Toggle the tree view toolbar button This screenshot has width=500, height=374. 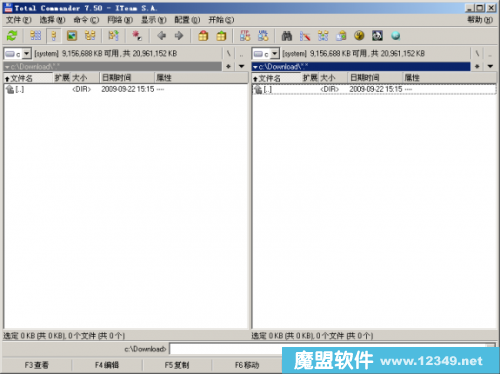[90, 36]
